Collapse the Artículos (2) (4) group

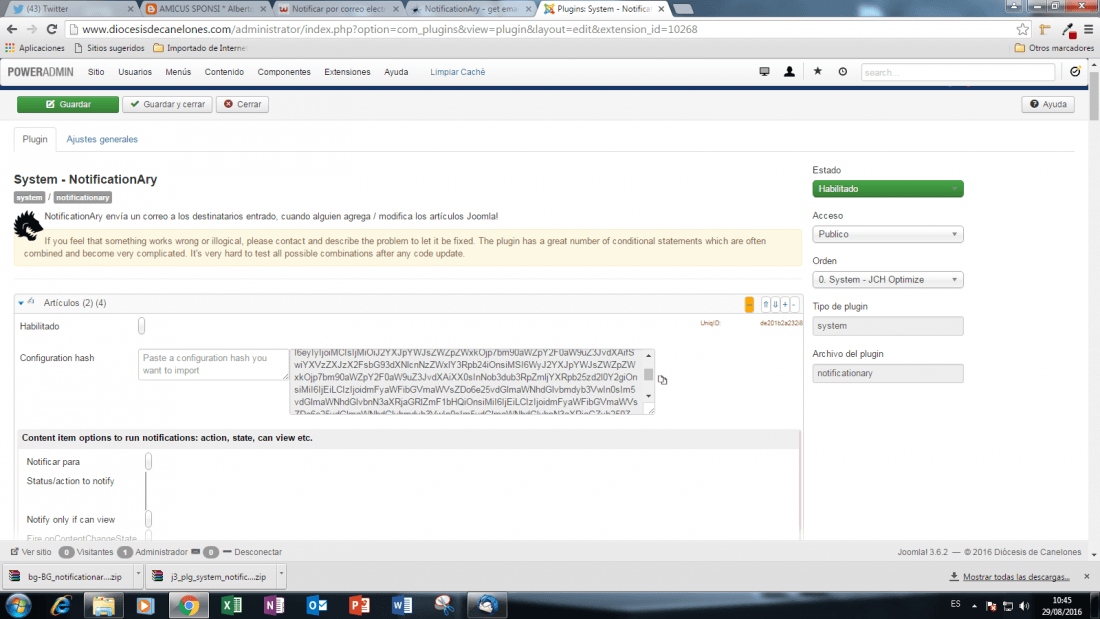[21, 303]
